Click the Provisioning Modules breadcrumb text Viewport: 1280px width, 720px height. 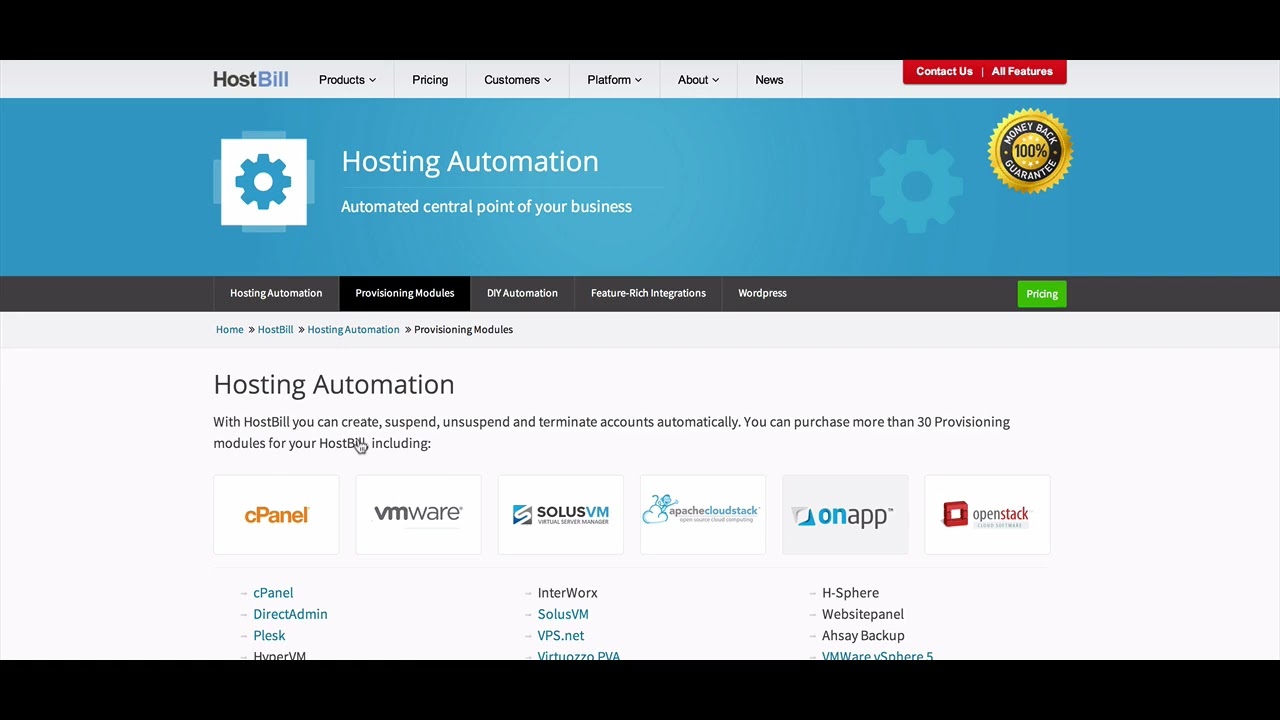point(463,329)
